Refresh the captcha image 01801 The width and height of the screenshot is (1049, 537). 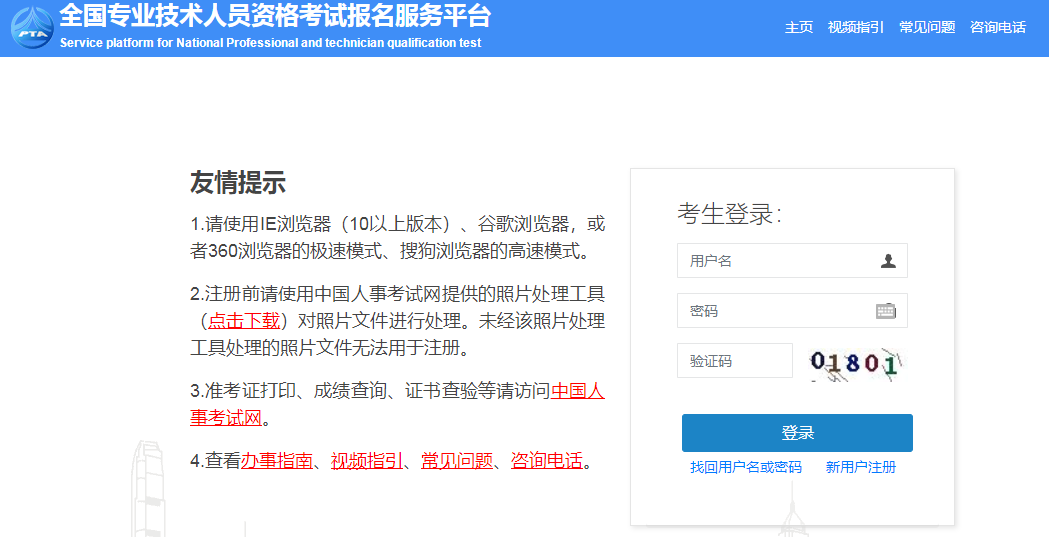point(855,362)
